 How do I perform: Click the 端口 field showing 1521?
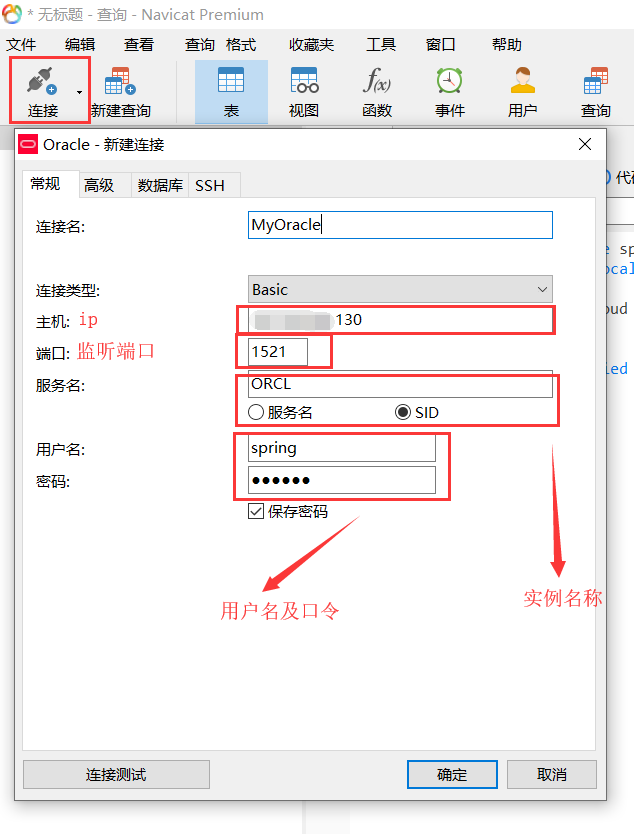click(x=278, y=352)
